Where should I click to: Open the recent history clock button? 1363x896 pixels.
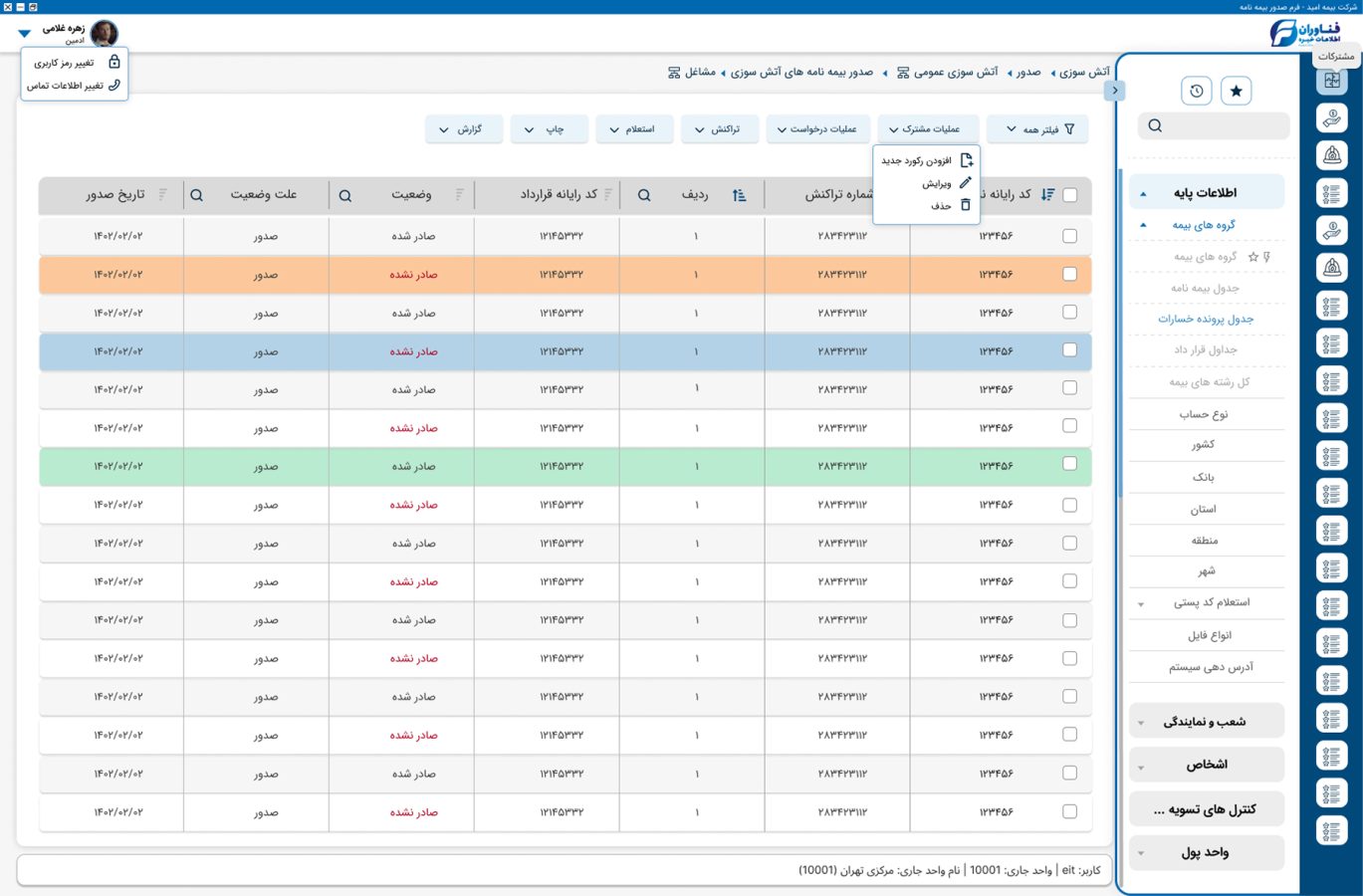(x=1197, y=91)
